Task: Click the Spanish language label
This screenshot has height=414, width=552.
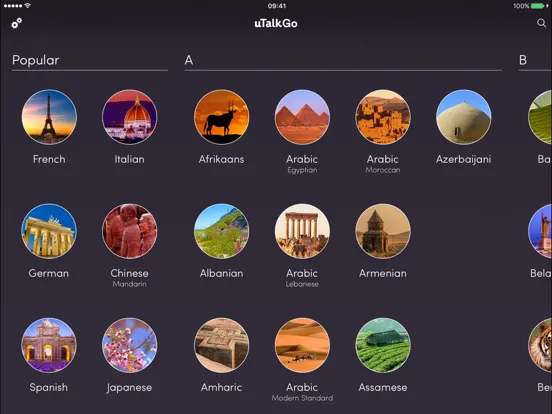Action: point(49,388)
